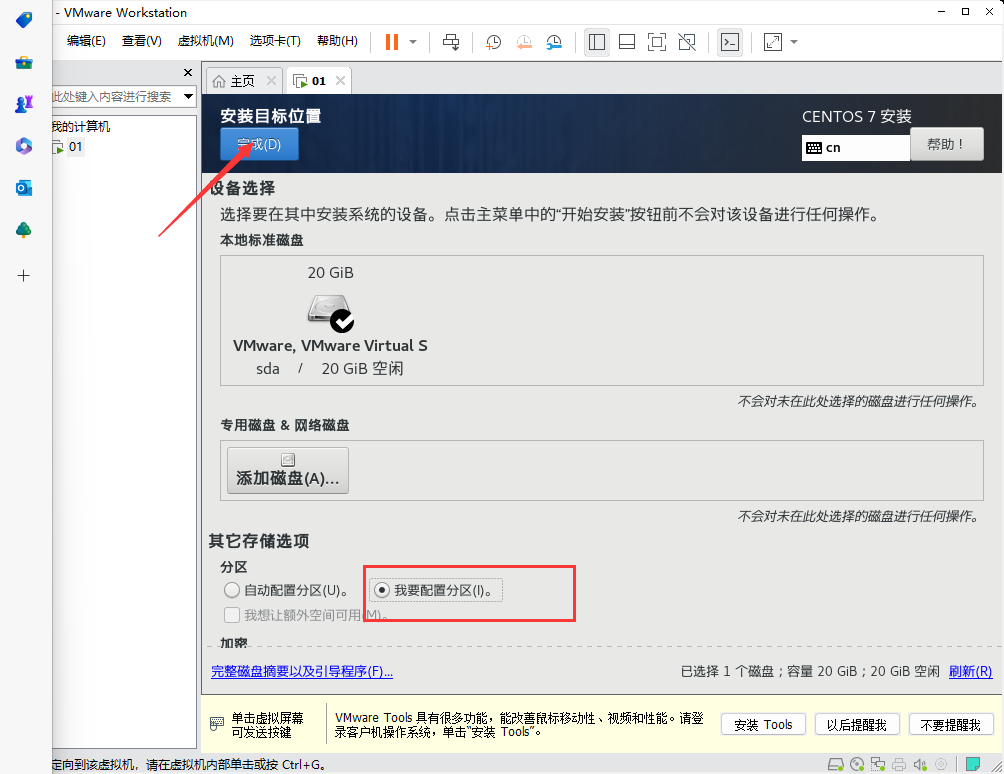Click the 刷新(R) link
1004x774 pixels.
970,671
